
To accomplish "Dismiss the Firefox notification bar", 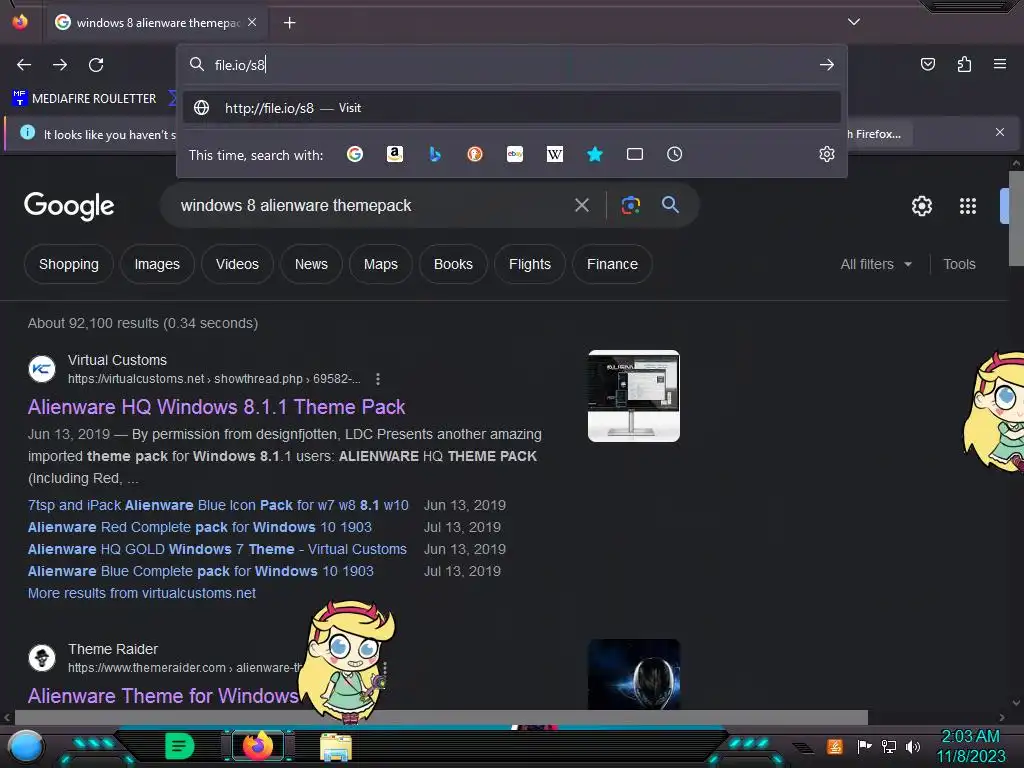I will [x=1000, y=132].
